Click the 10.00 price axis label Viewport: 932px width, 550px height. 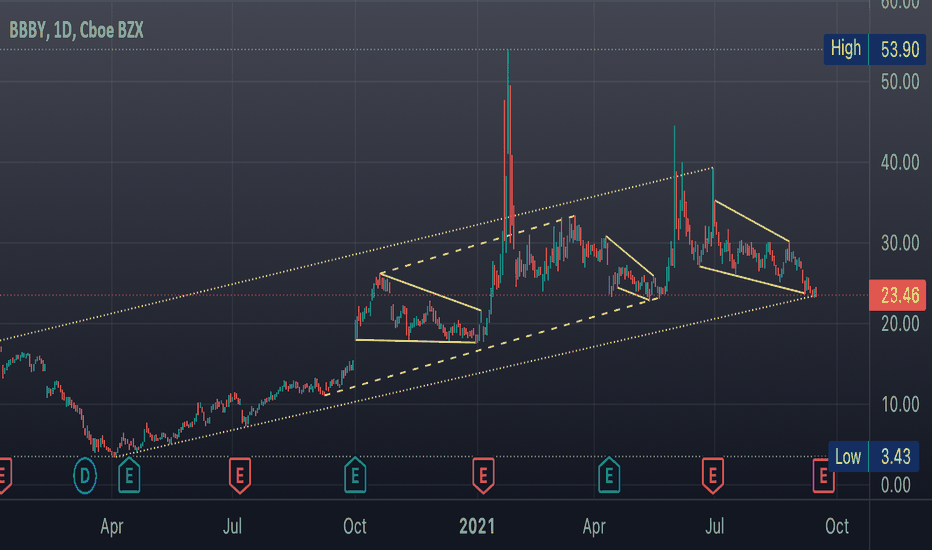900,405
